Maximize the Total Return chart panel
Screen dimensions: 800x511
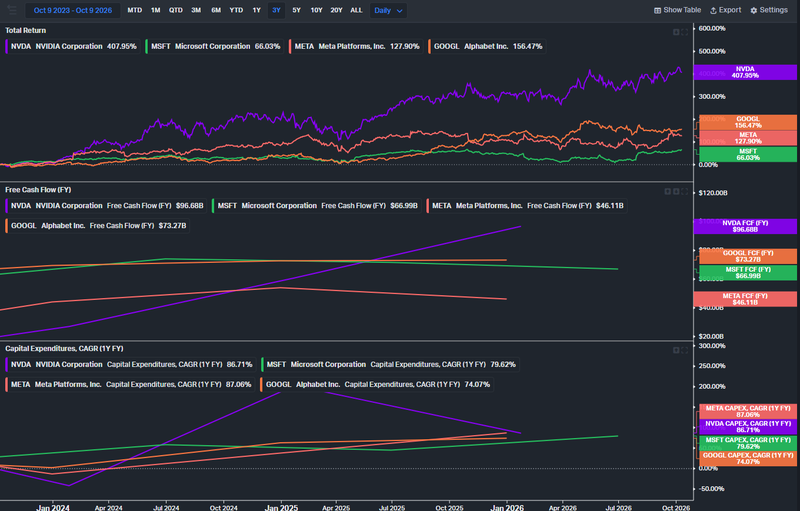click(x=685, y=32)
